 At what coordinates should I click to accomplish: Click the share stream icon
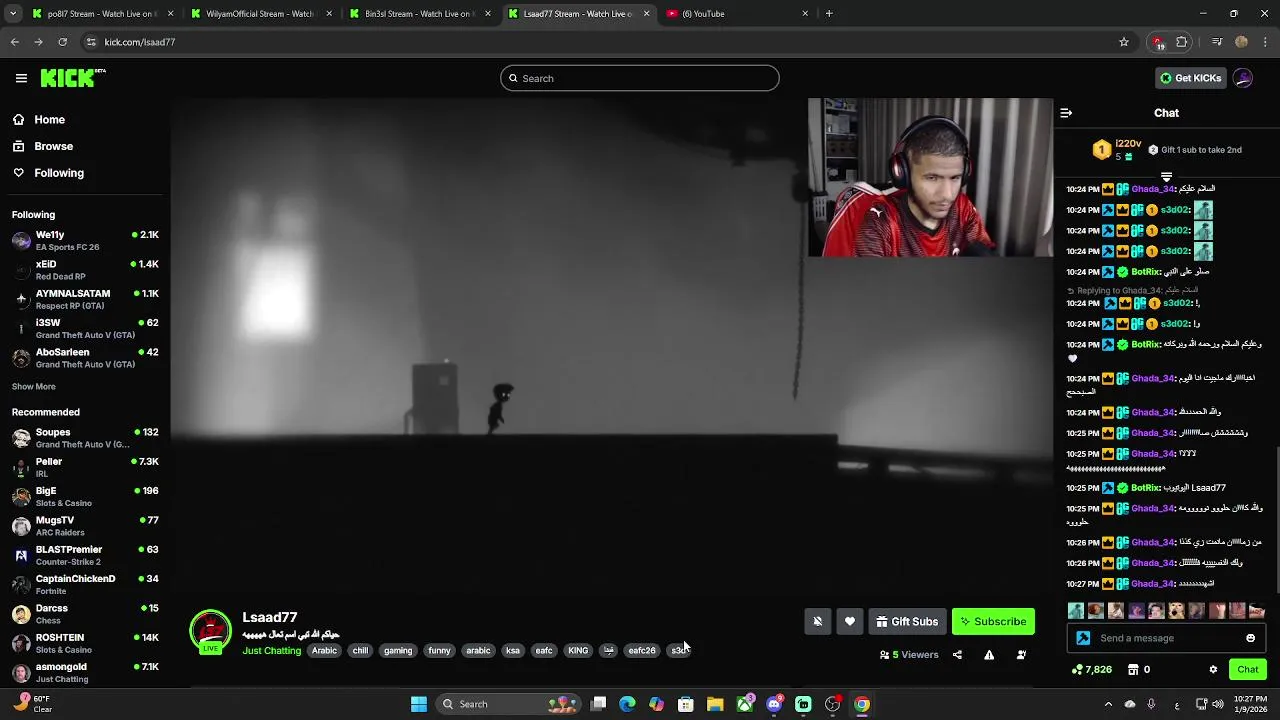[957, 655]
